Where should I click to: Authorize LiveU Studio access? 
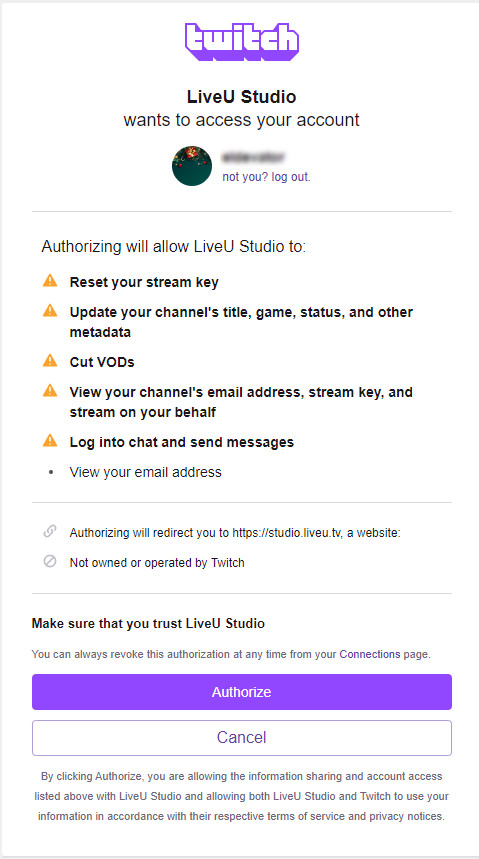click(x=242, y=692)
